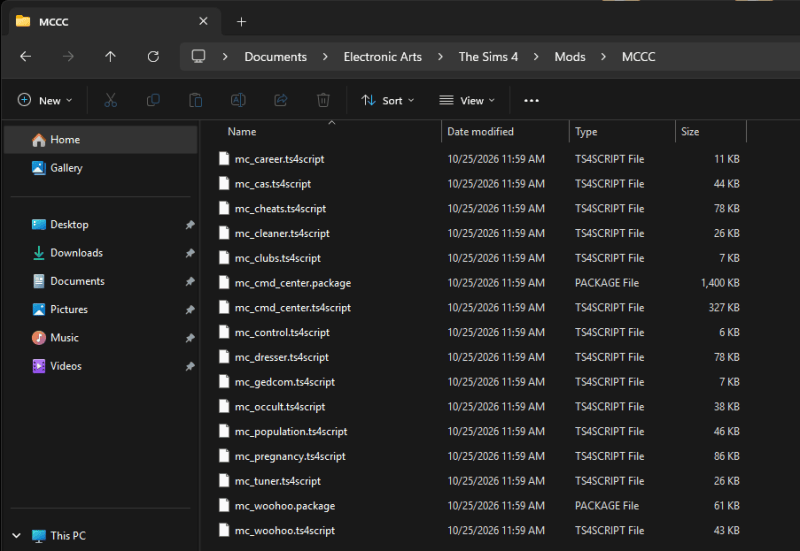800x551 pixels.
Task: Open Home in the navigation pane
Action: (x=101, y=140)
